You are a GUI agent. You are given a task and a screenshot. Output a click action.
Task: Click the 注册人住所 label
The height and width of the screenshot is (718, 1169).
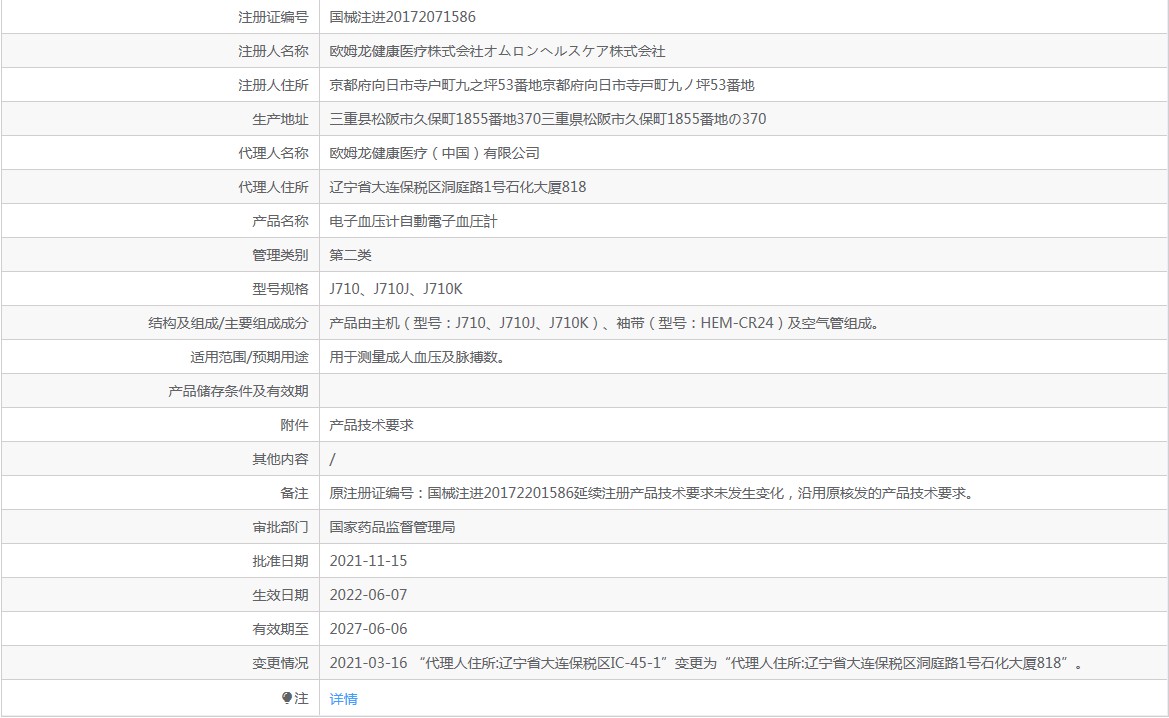(x=273, y=85)
